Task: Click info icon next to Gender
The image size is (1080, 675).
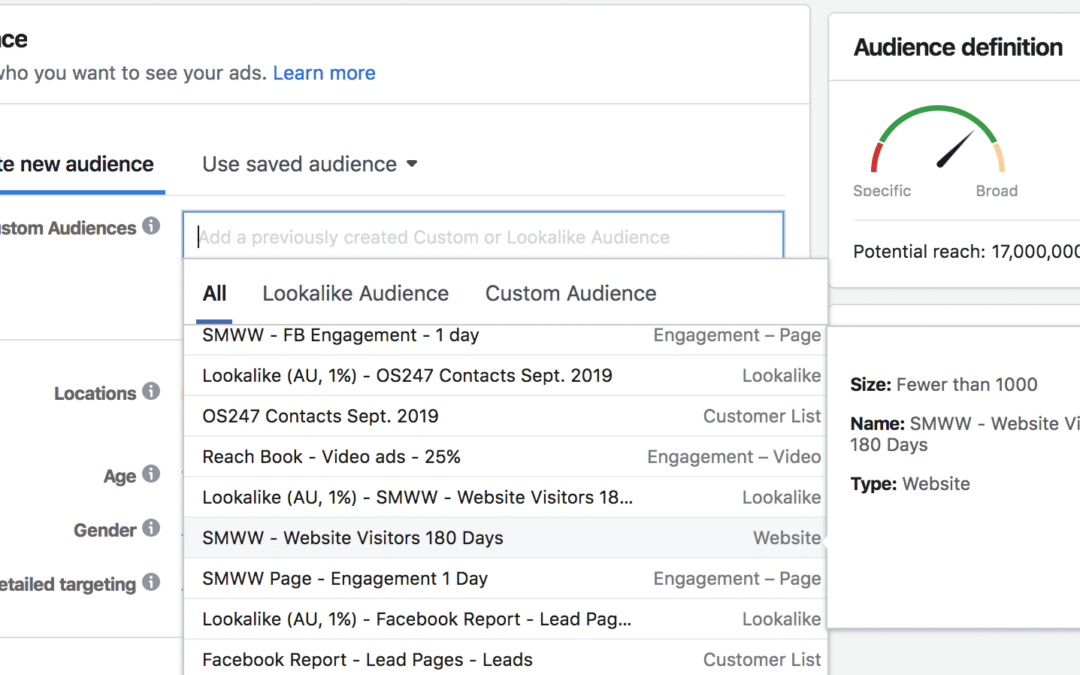Action: point(152,528)
